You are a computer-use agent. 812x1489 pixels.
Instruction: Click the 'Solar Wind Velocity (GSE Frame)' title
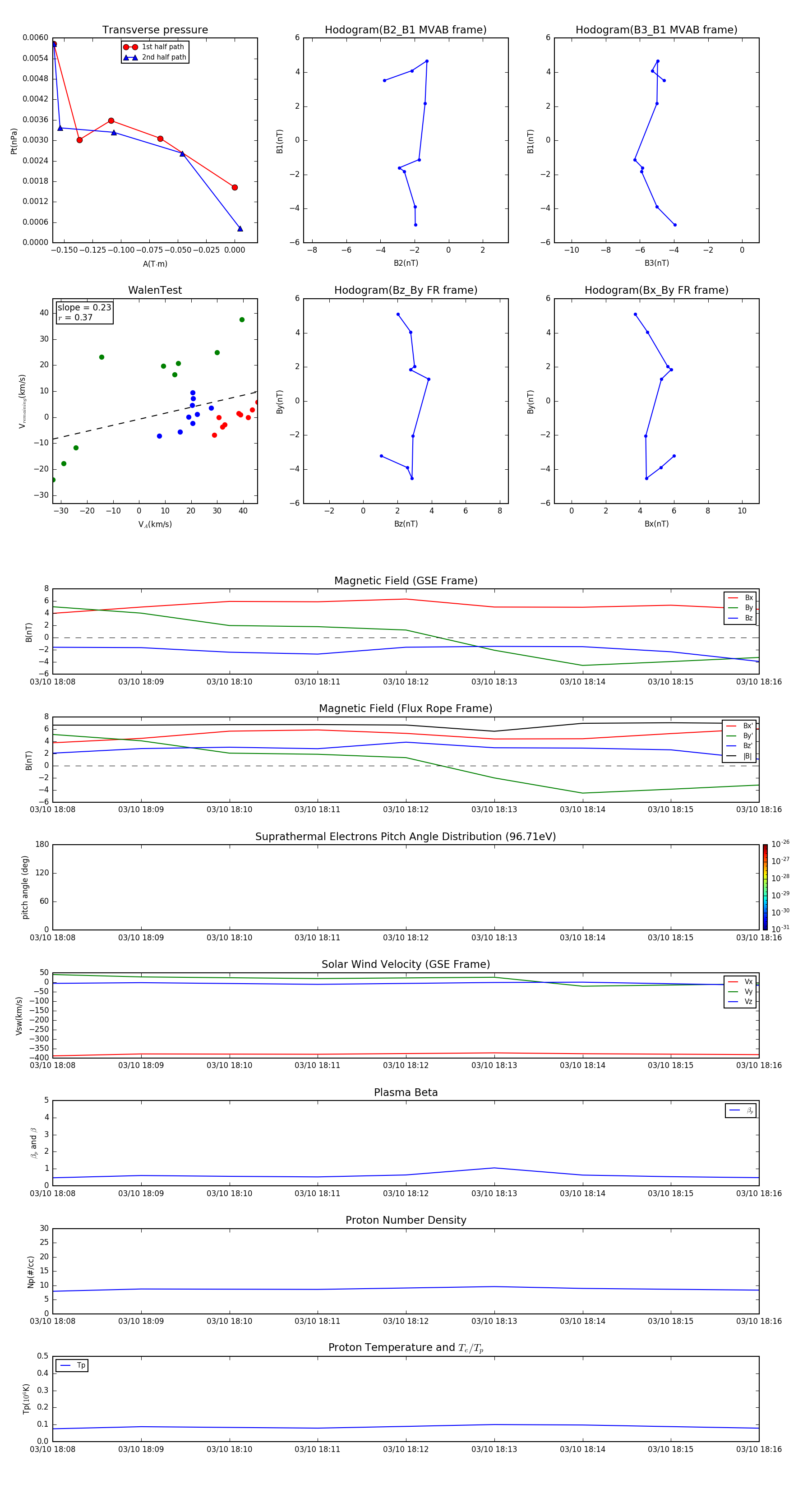(x=406, y=965)
